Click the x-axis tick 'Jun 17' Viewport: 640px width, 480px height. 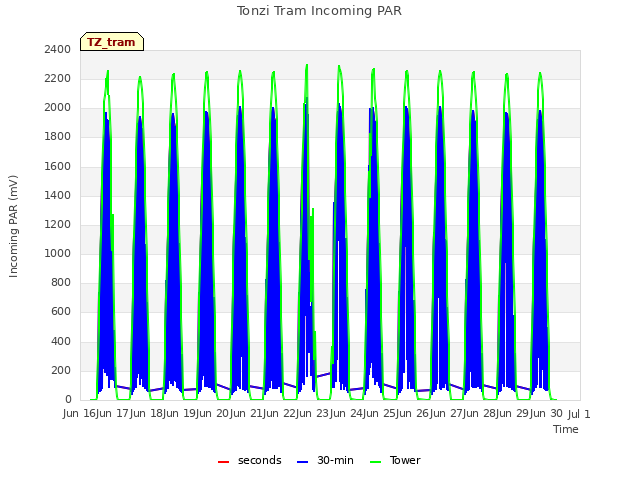114,413
